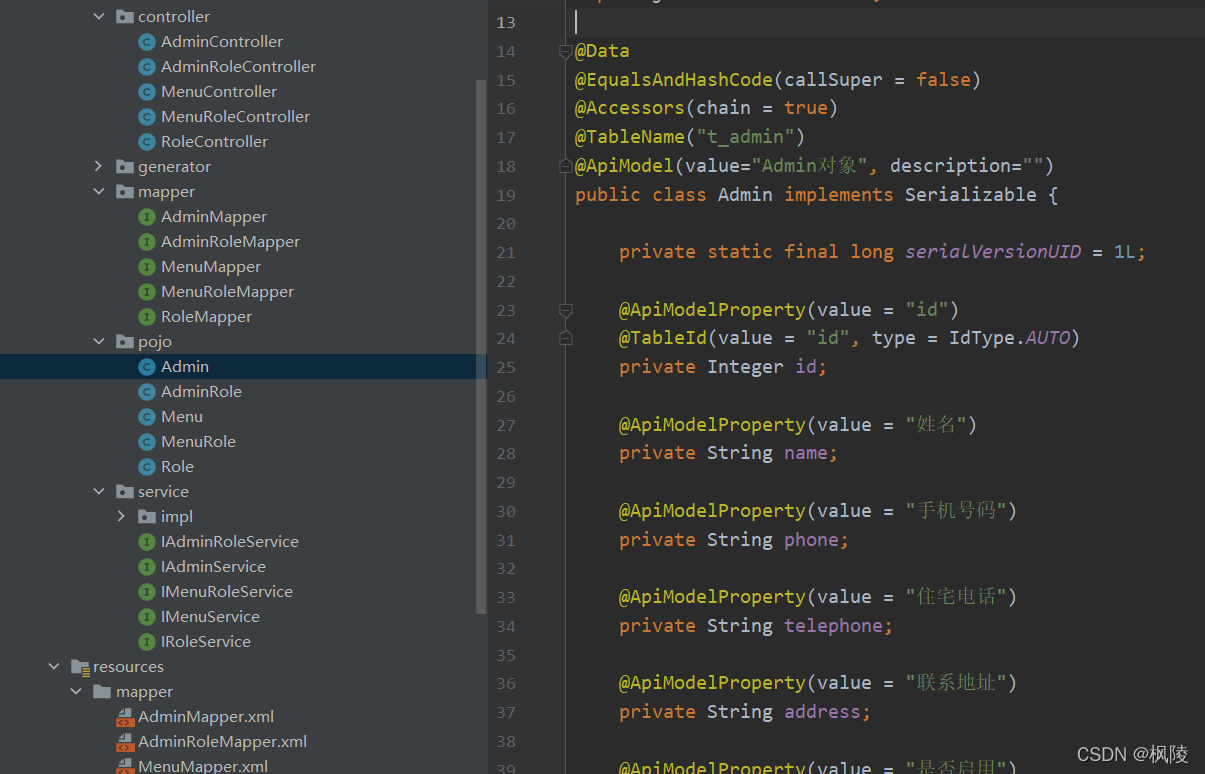1205x774 pixels.
Task: Select AdminRole class in pojo
Action: pos(201,391)
